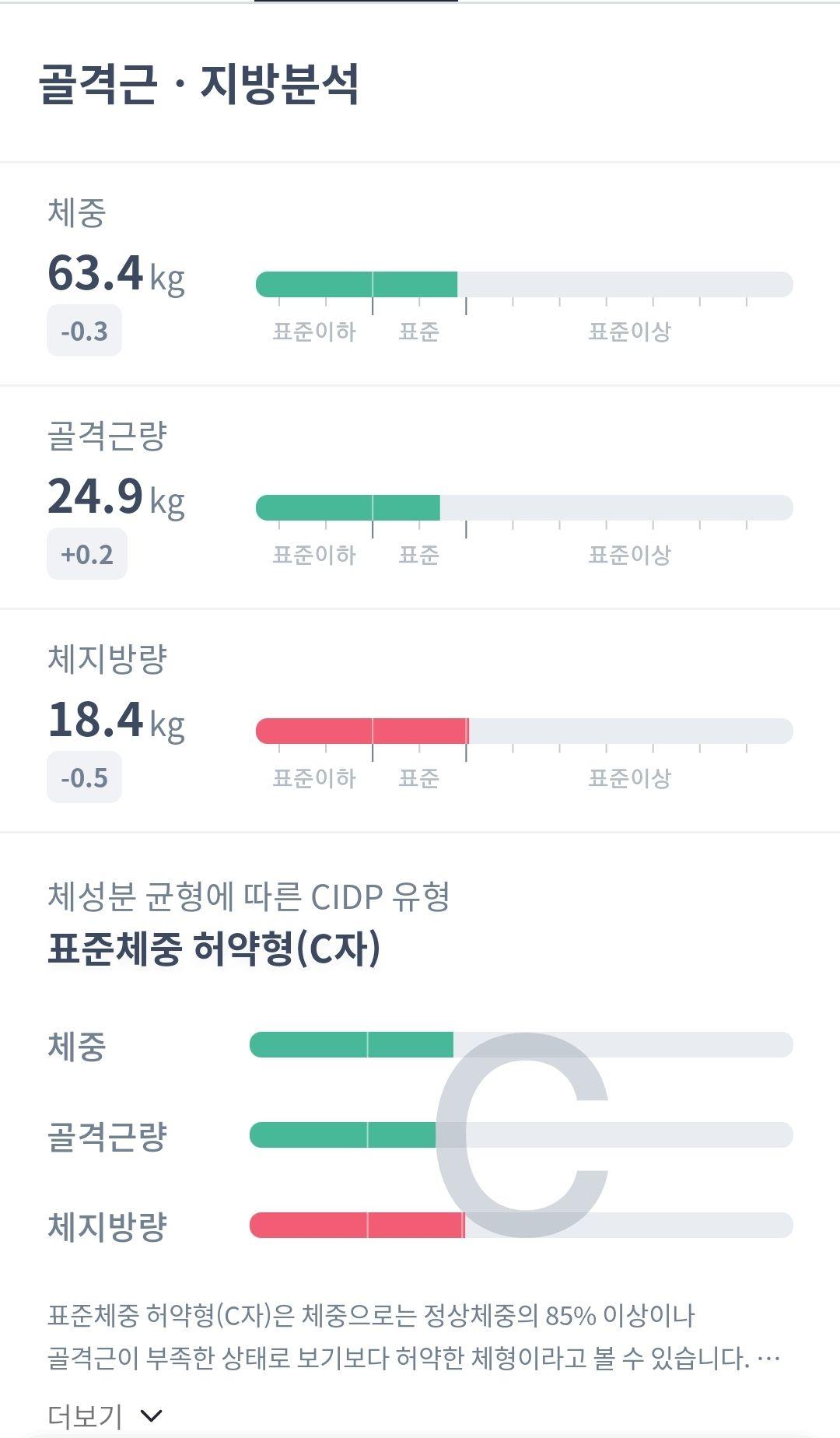Viewport: 840px width, 1438px height.
Task: Tap the large C shape graphic
Action: (521, 1135)
